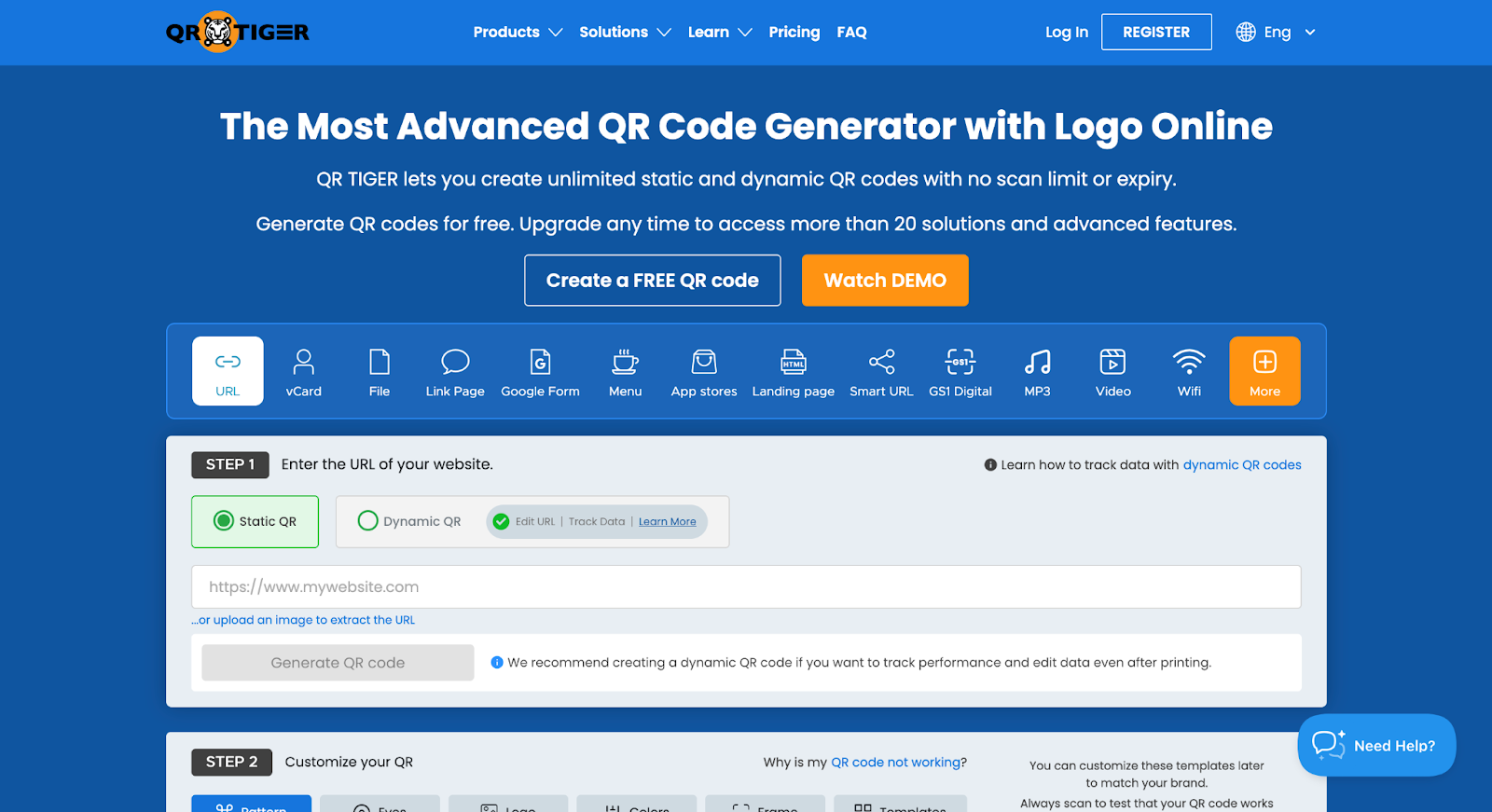Open the Eng language dropdown arrow
The width and height of the screenshot is (1492, 812).
point(1310,33)
